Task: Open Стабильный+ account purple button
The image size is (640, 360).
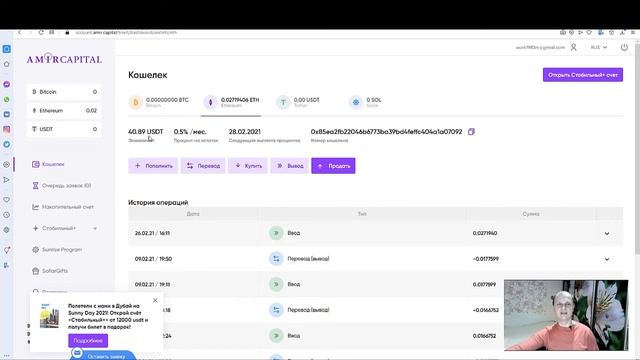Action: [x=583, y=75]
